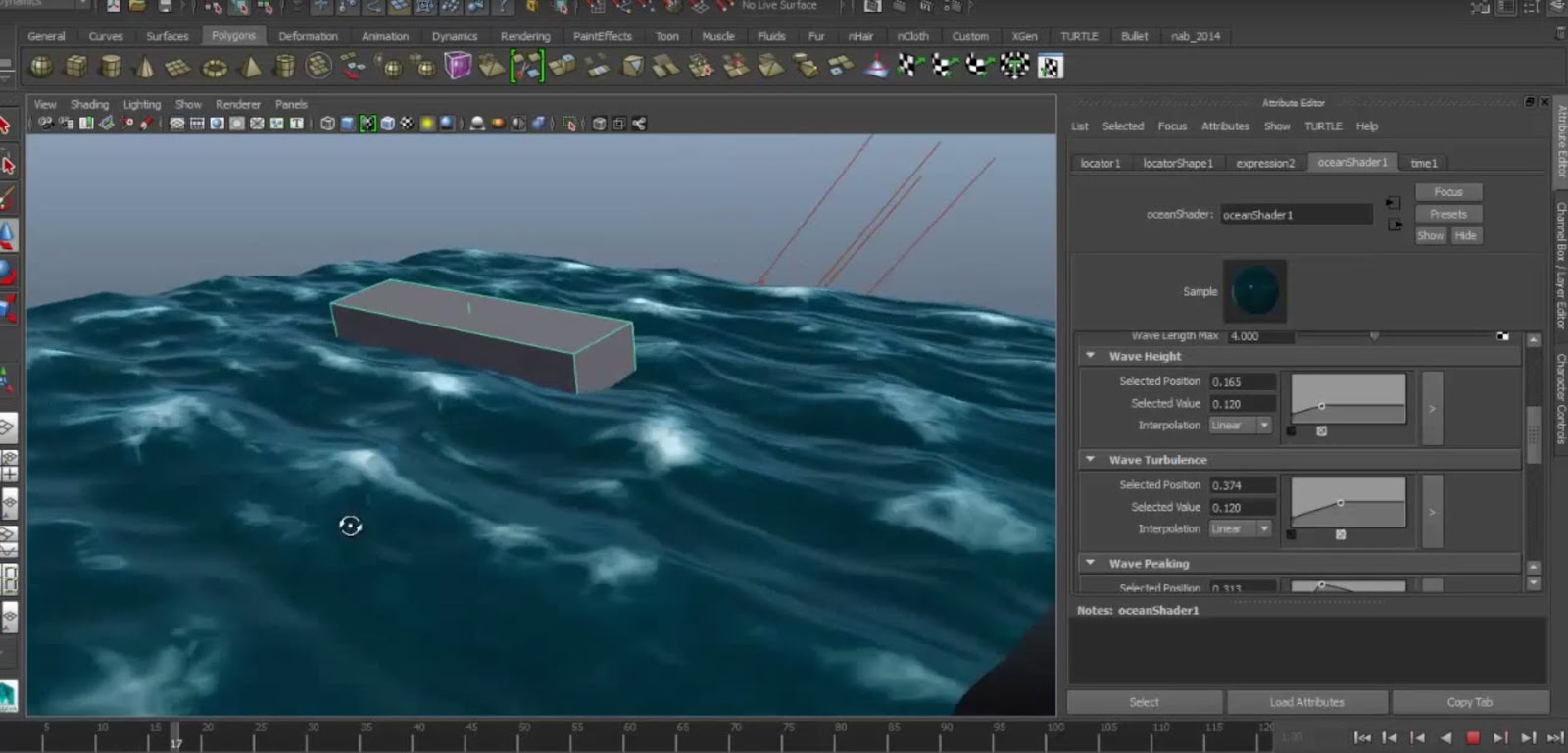Expand the Wave Height ramp editor arrow
Viewport: 1568px width, 753px height.
coord(1432,408)
